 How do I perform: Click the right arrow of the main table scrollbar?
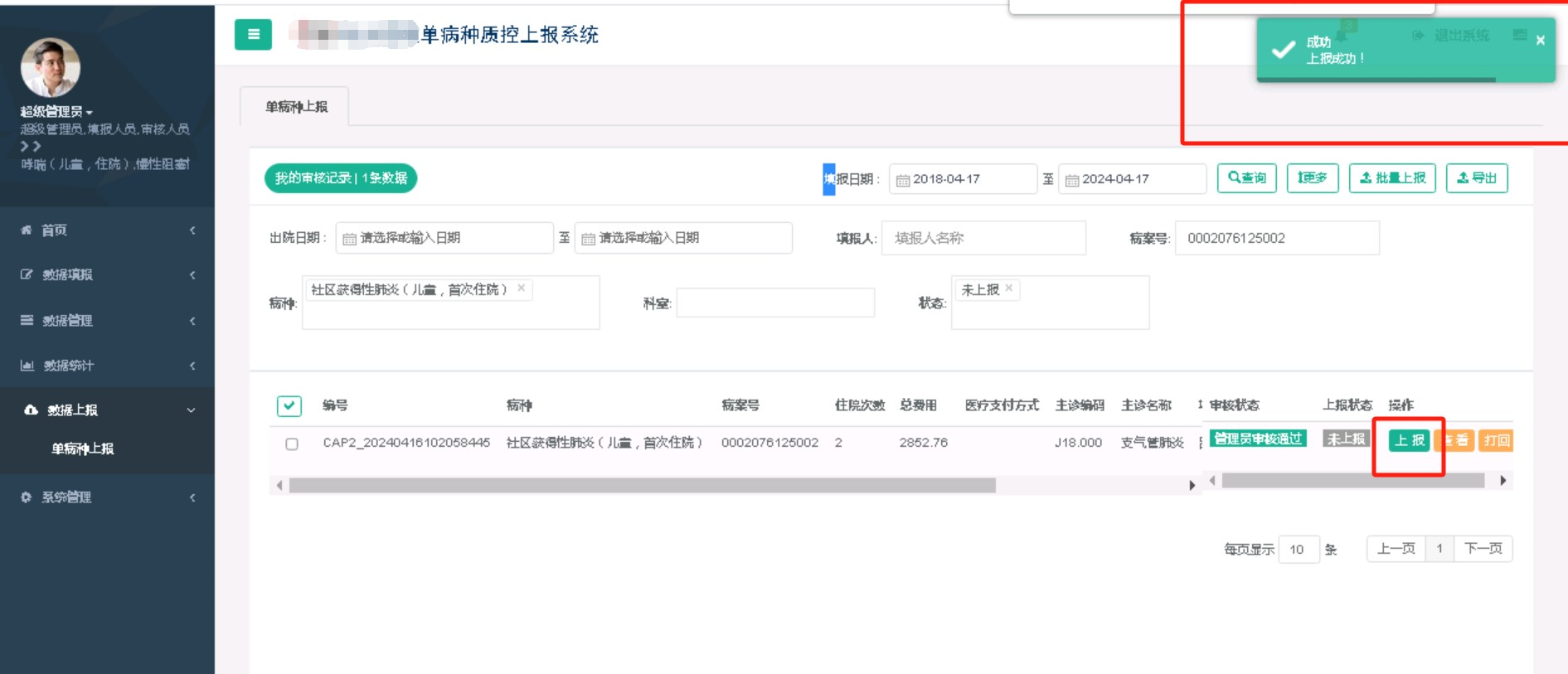[x=1192, y=485]
